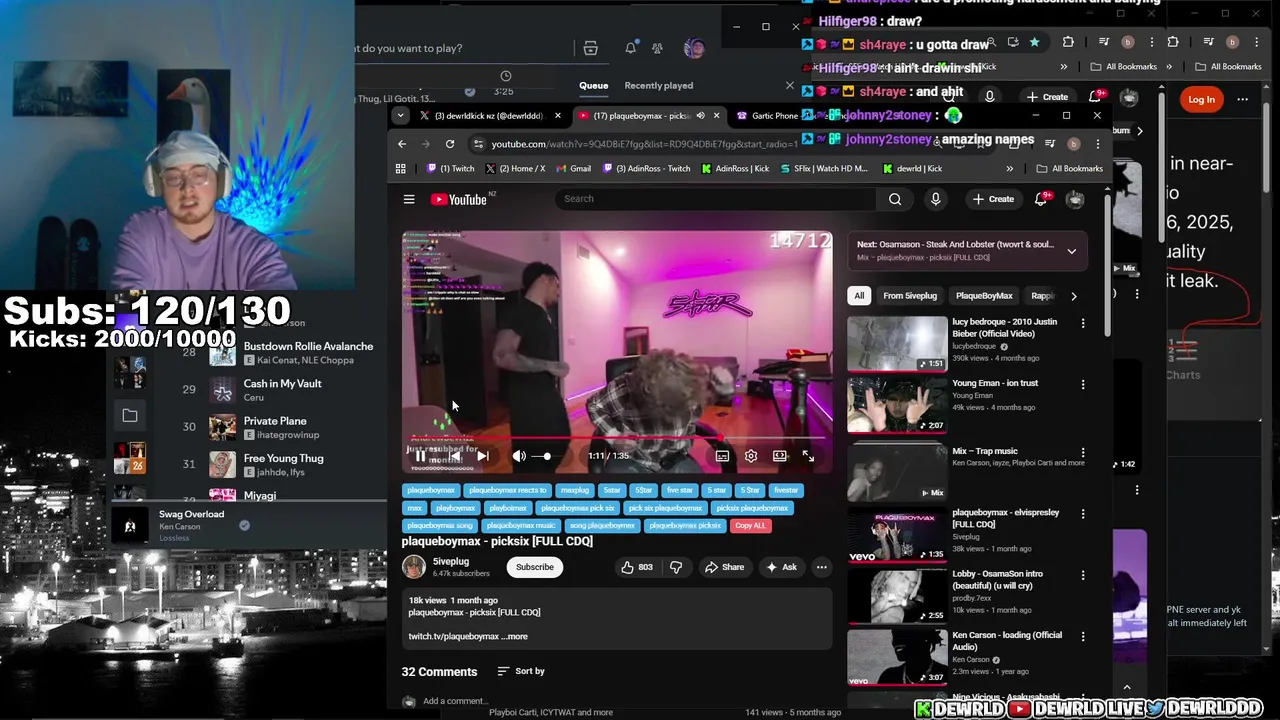Pause the video in the player

point(421,456)
